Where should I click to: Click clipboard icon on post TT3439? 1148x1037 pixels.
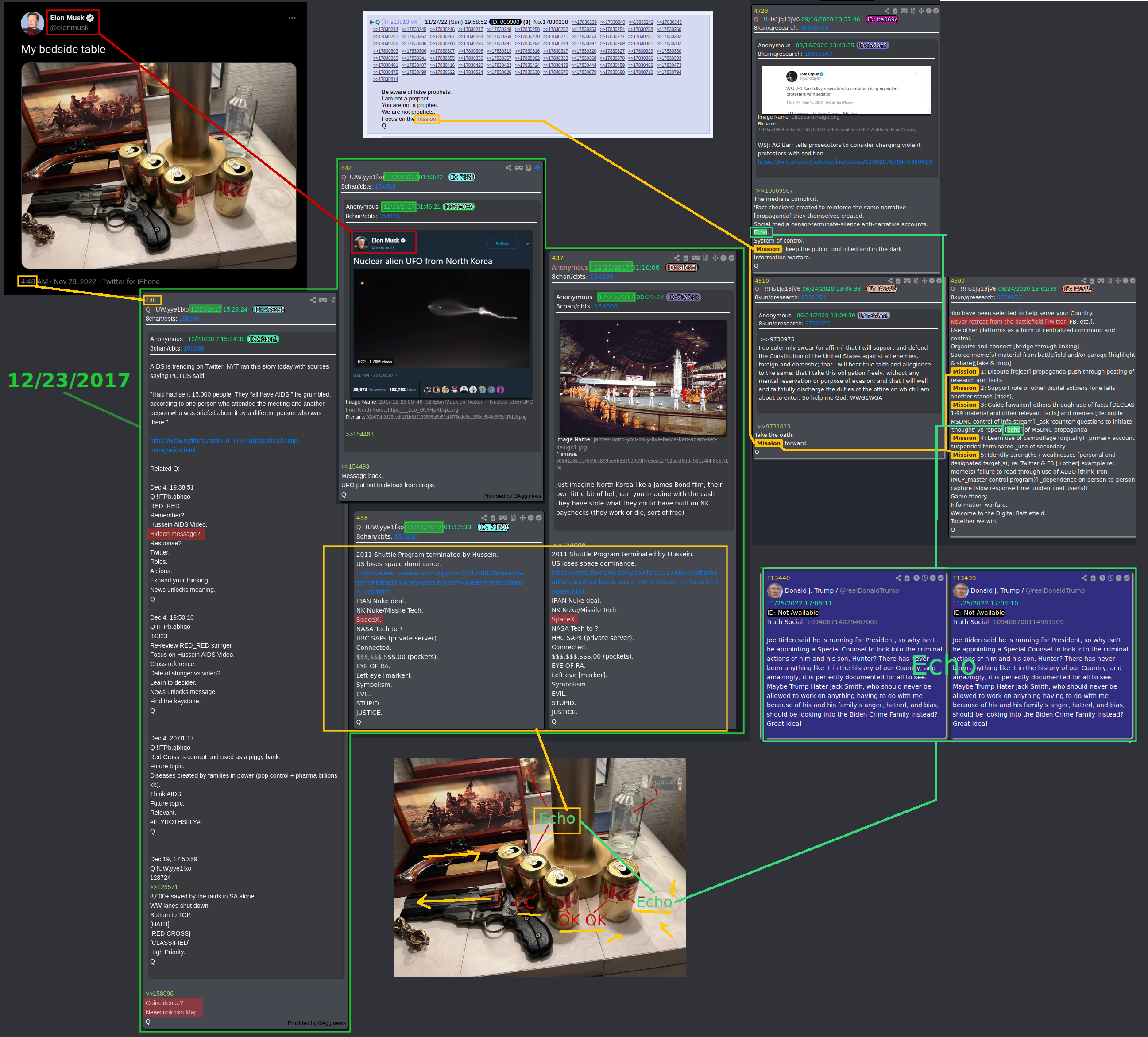click(1094, 578)
